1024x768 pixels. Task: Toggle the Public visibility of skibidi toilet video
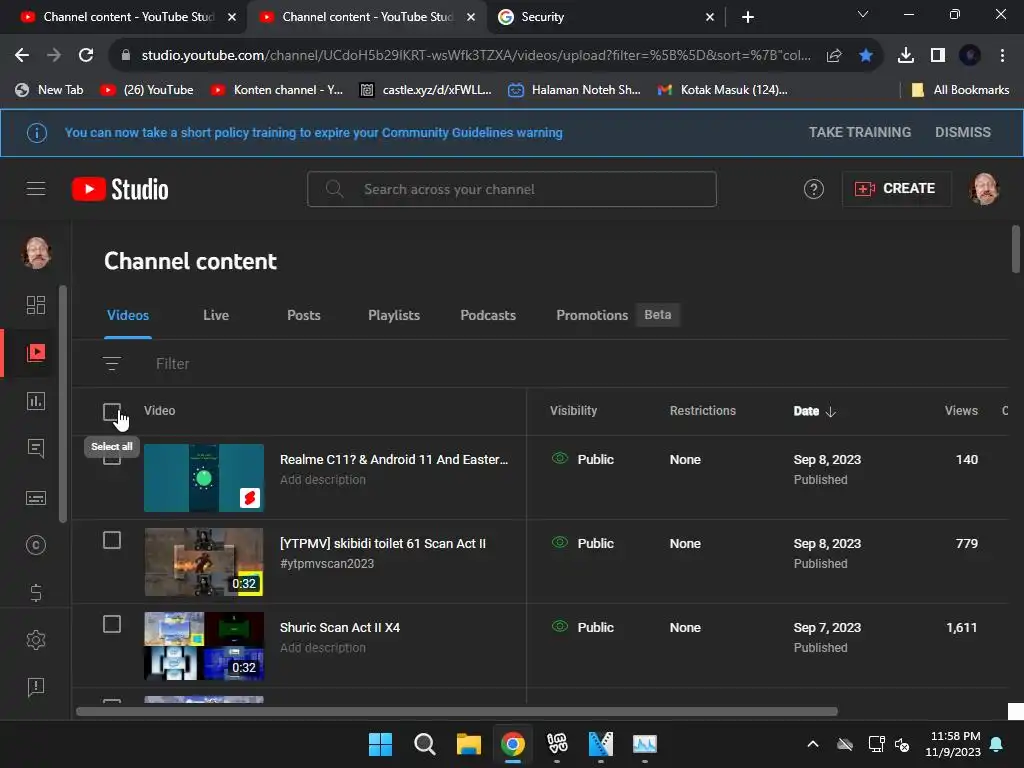point(583,543)
